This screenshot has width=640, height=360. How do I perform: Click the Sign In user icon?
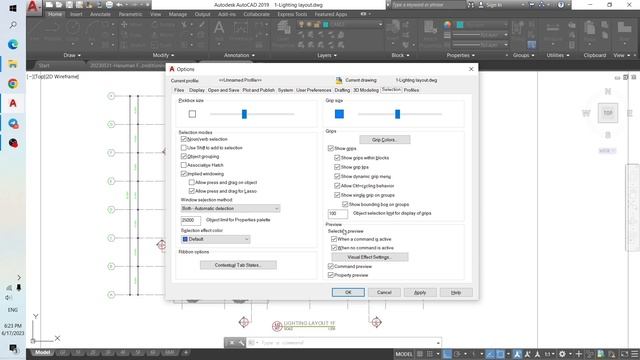[481, 5]
